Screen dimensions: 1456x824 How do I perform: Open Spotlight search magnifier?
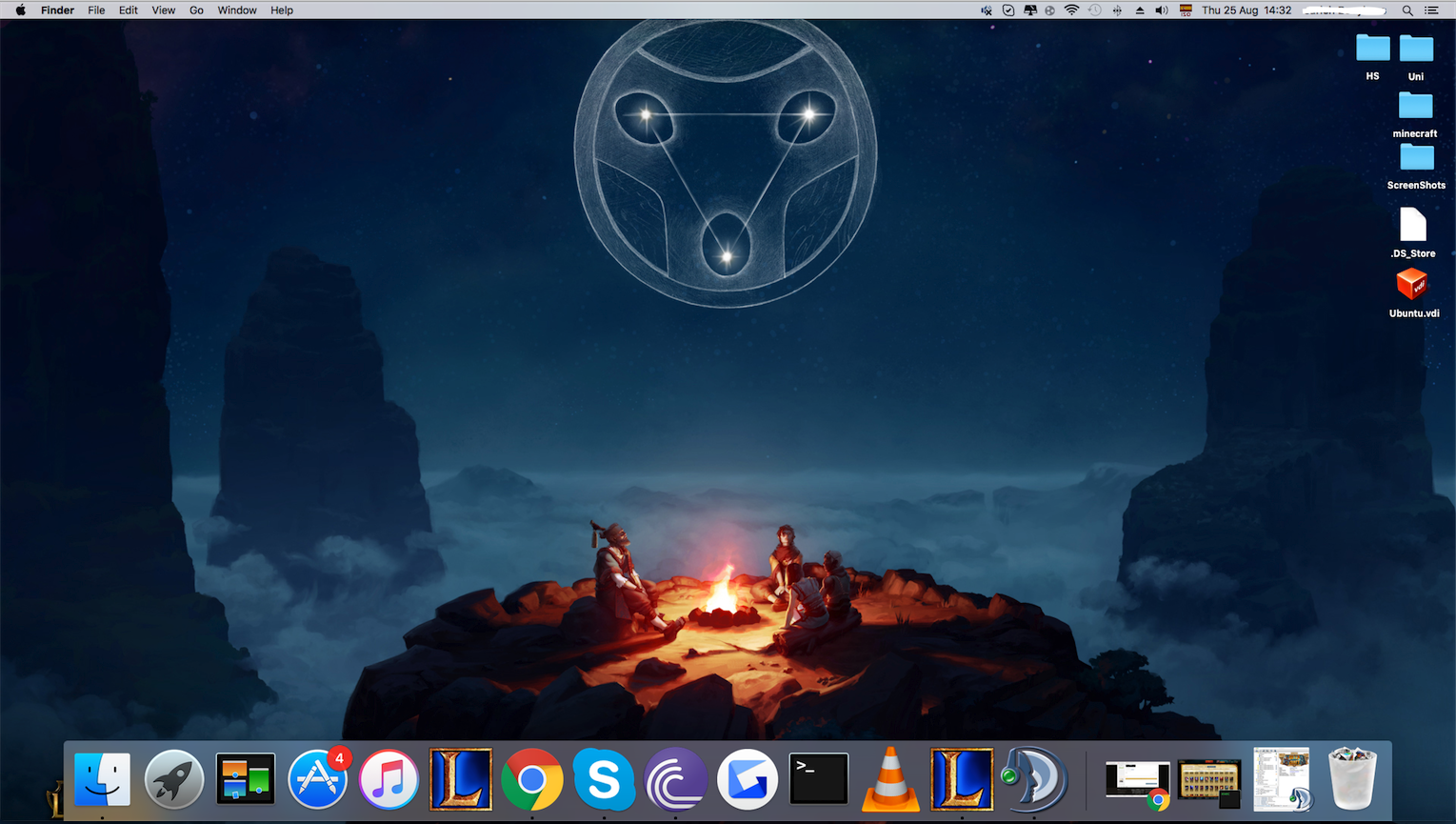click(x=1407, y=10)
